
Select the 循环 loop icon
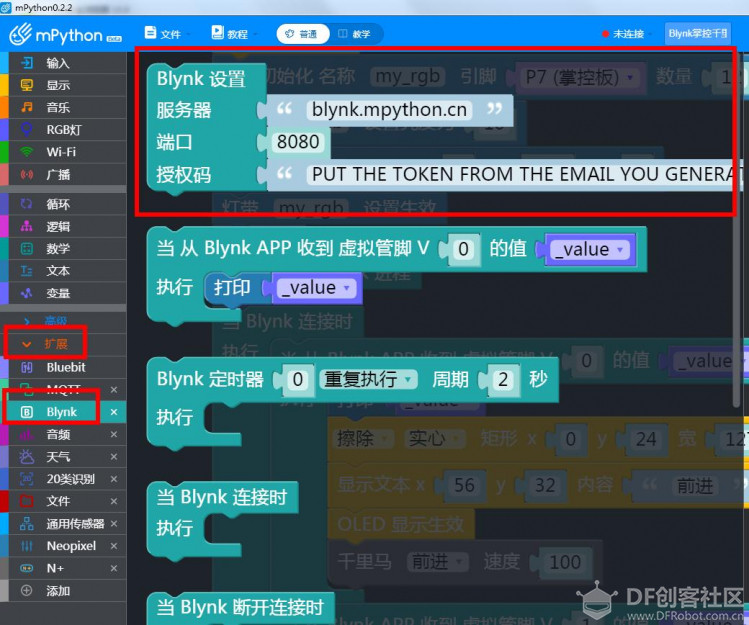tap(27, 204)
